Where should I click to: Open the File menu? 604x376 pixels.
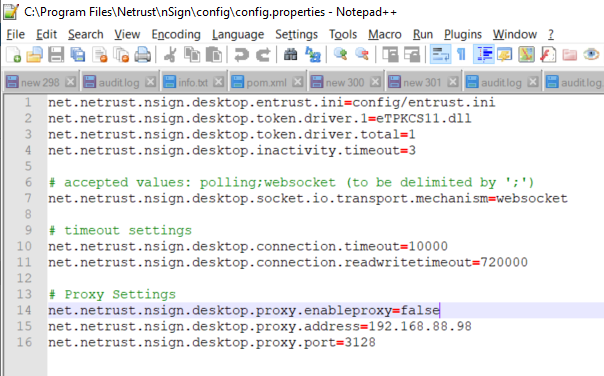coord(15,34)
